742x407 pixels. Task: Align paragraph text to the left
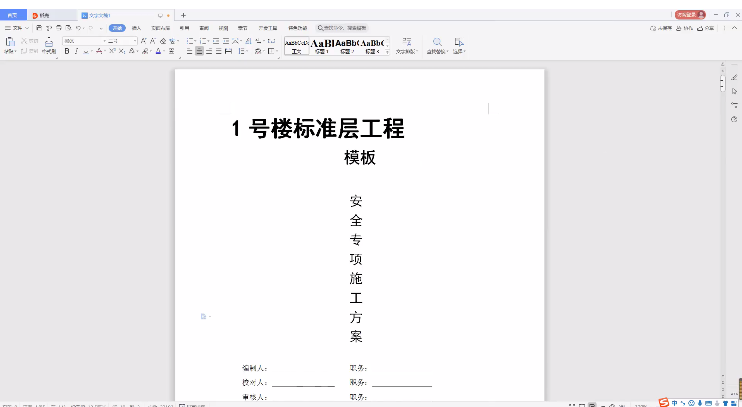(189, 51)
